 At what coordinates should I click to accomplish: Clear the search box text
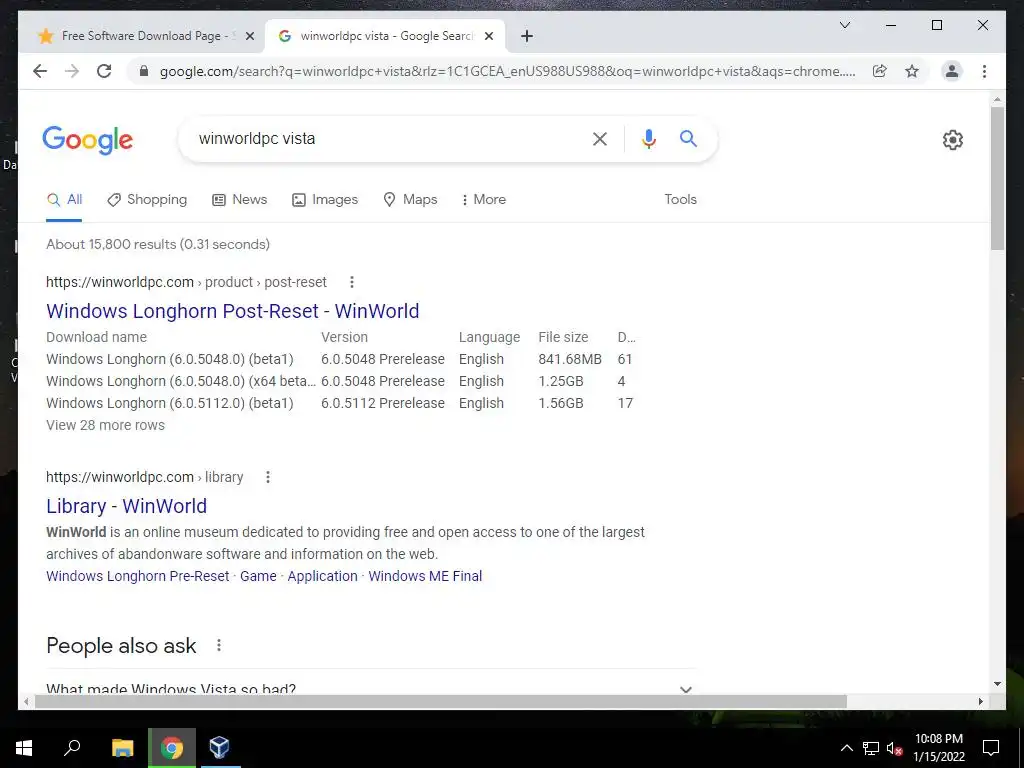tap(600, 138)
